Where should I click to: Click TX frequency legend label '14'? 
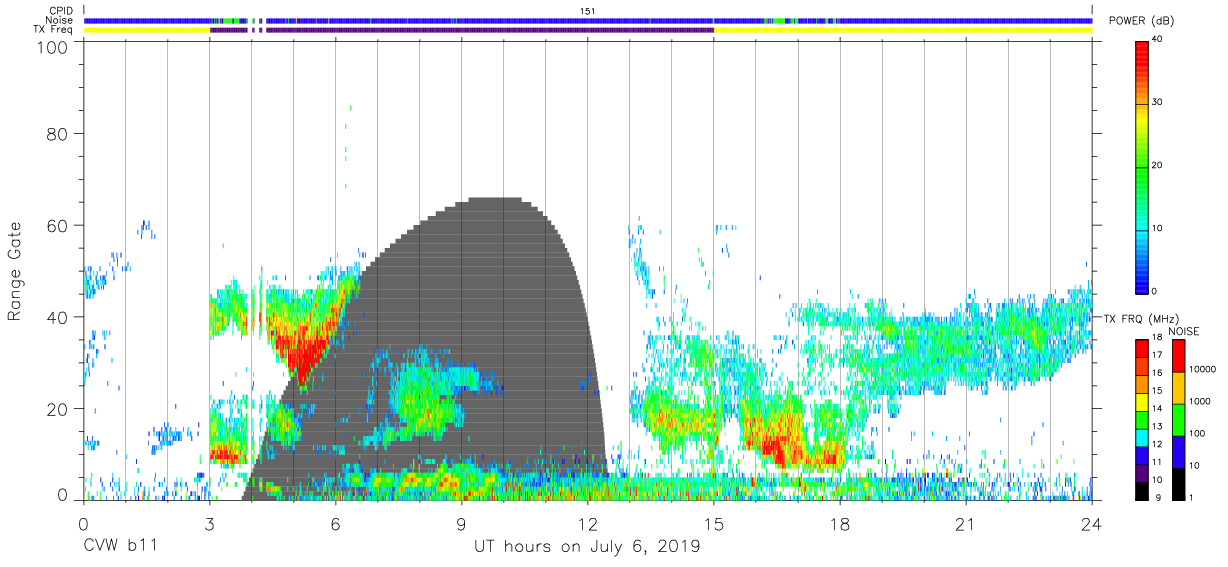[x=1157, y=410]
